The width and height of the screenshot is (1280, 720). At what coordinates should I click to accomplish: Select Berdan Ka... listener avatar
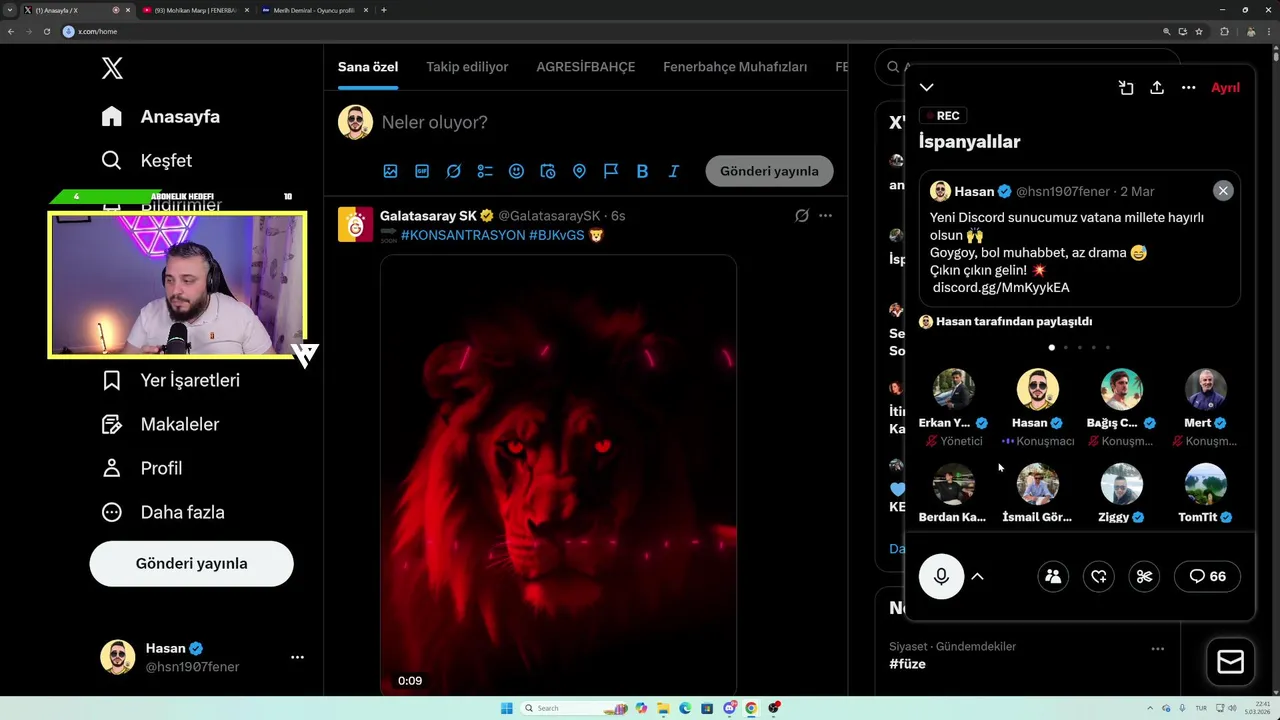(x=953, y=484)
